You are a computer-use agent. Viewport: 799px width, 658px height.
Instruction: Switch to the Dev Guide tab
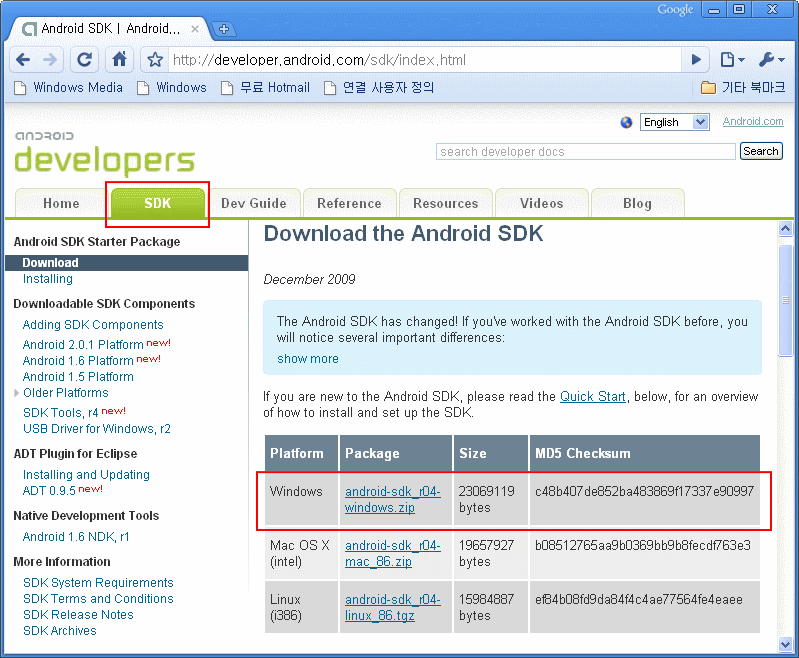coord(254,203)
